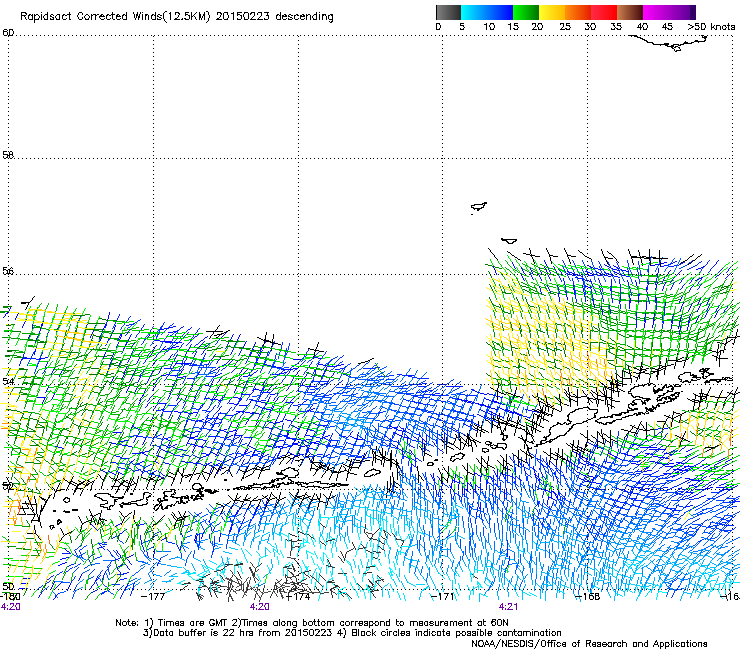Click the red 30-35 knots legend swatch

click(x=604, y=12)
